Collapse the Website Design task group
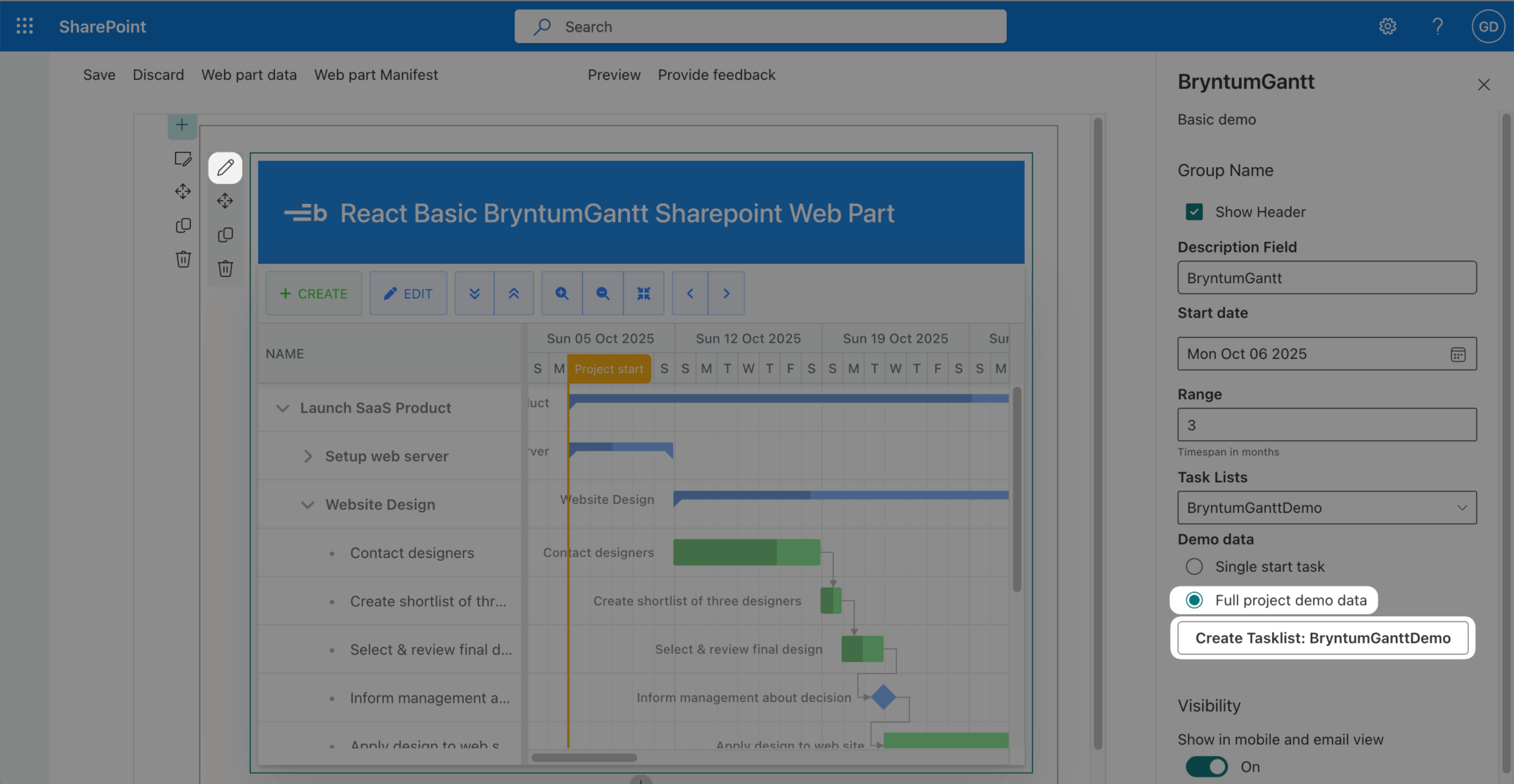The image size is (1514, 784). click(308, 505)
